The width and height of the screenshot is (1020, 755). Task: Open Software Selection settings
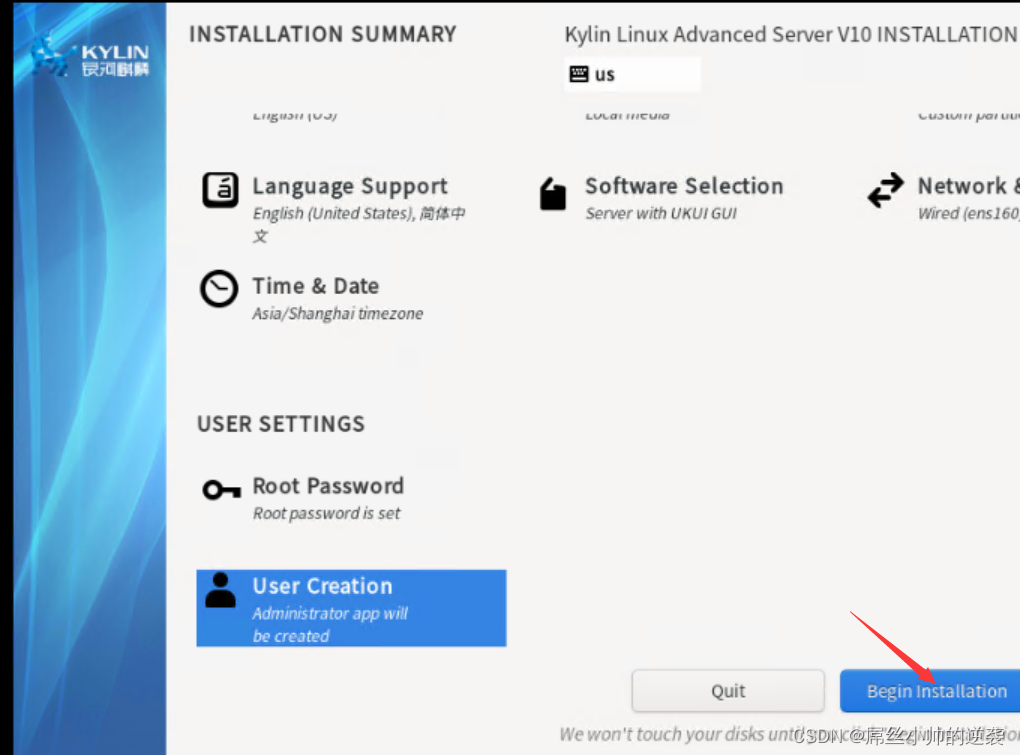(x=684, y=187)
